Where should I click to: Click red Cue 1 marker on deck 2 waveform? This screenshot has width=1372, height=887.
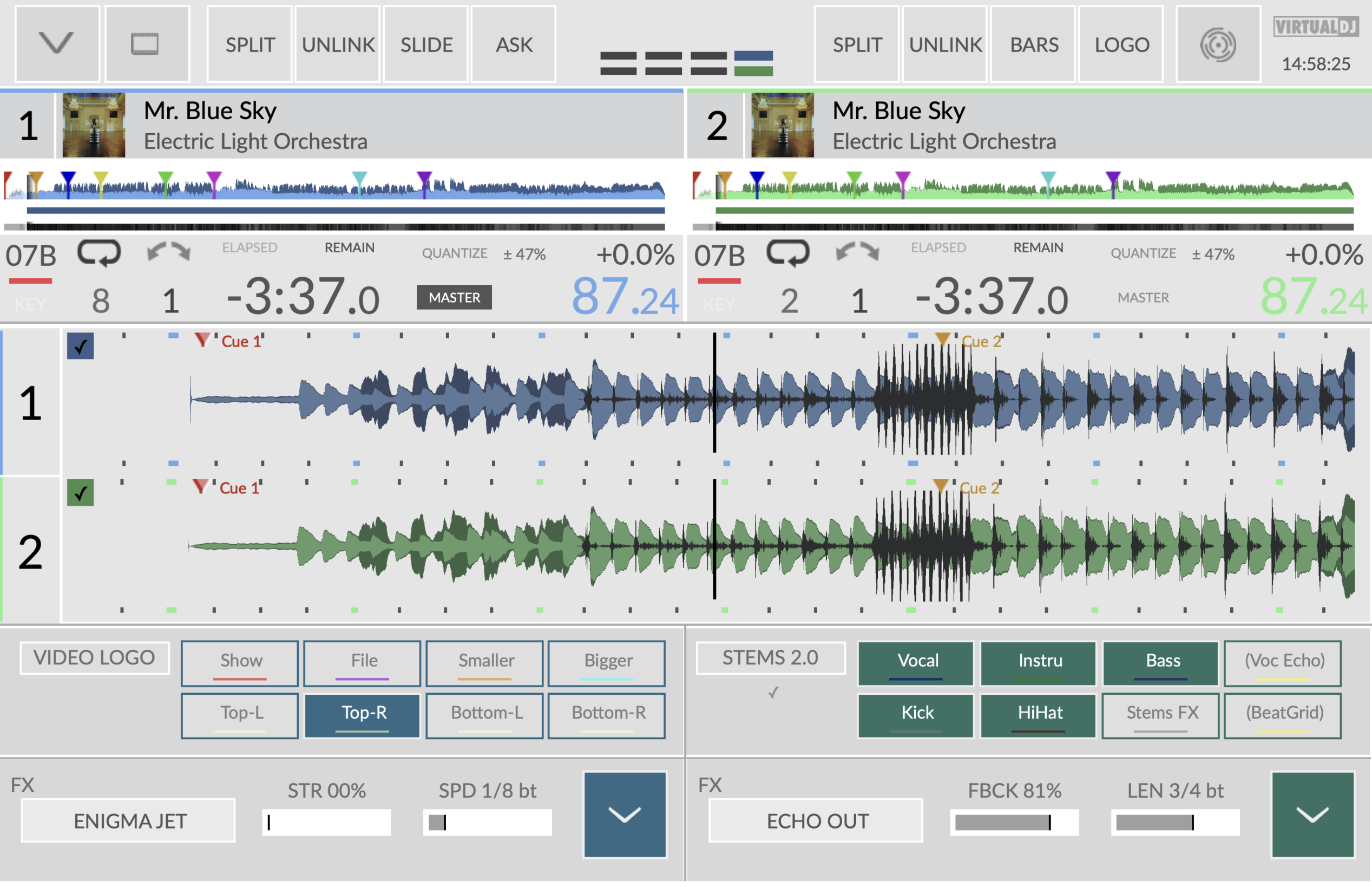tap(200, 487)
